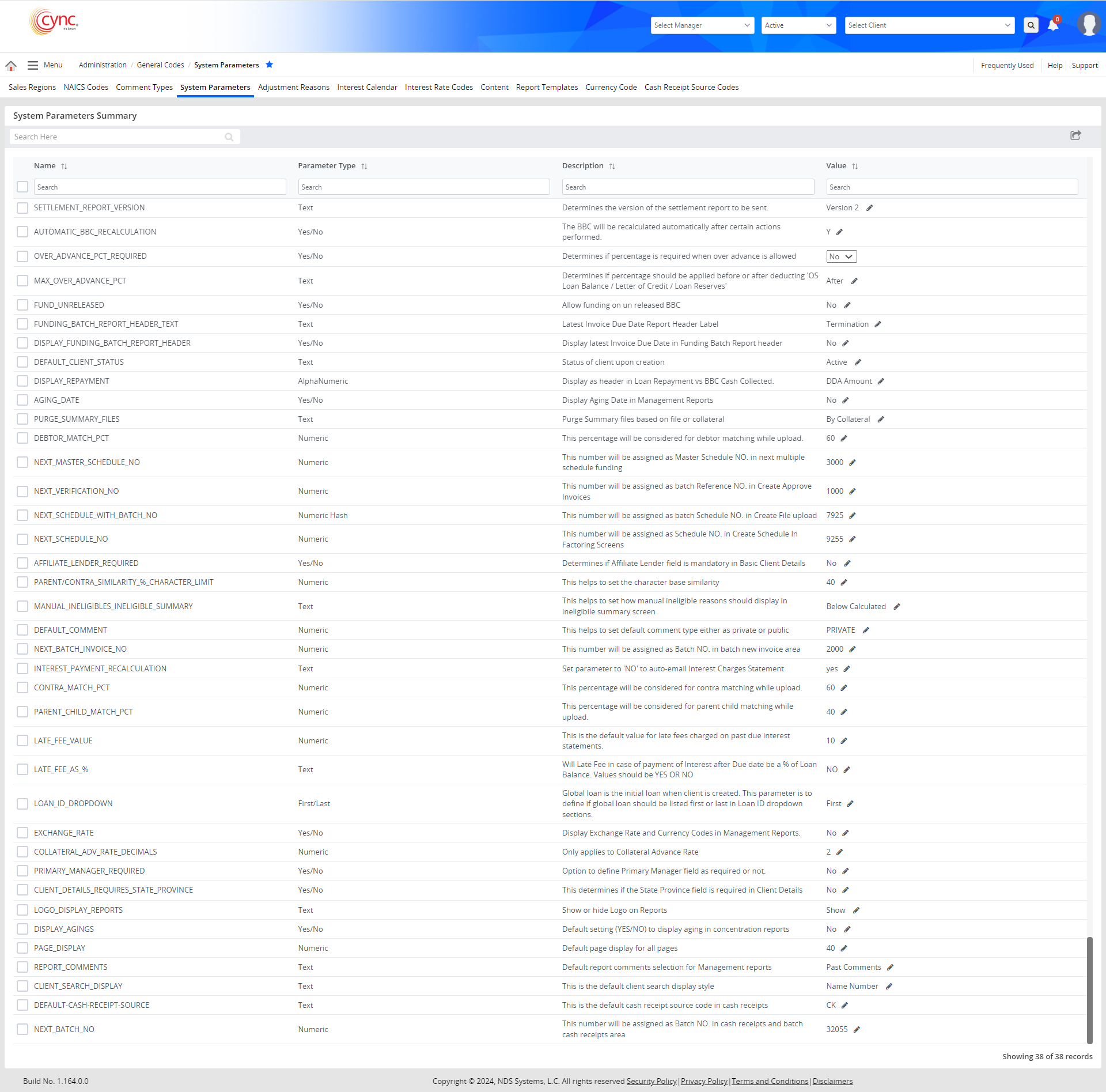Click pencil icon next to NEXT_BATCH_NO value

(857, 1030)
